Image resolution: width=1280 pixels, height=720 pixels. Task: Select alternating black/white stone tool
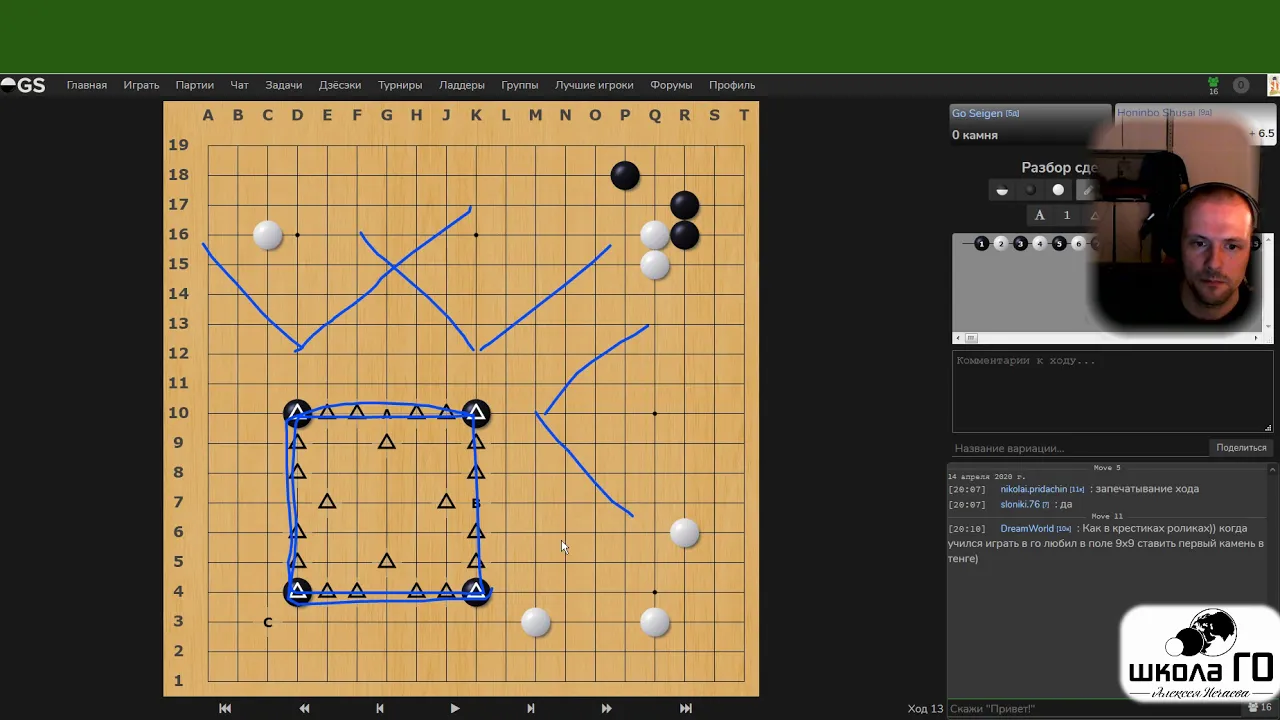[1002, 190]
